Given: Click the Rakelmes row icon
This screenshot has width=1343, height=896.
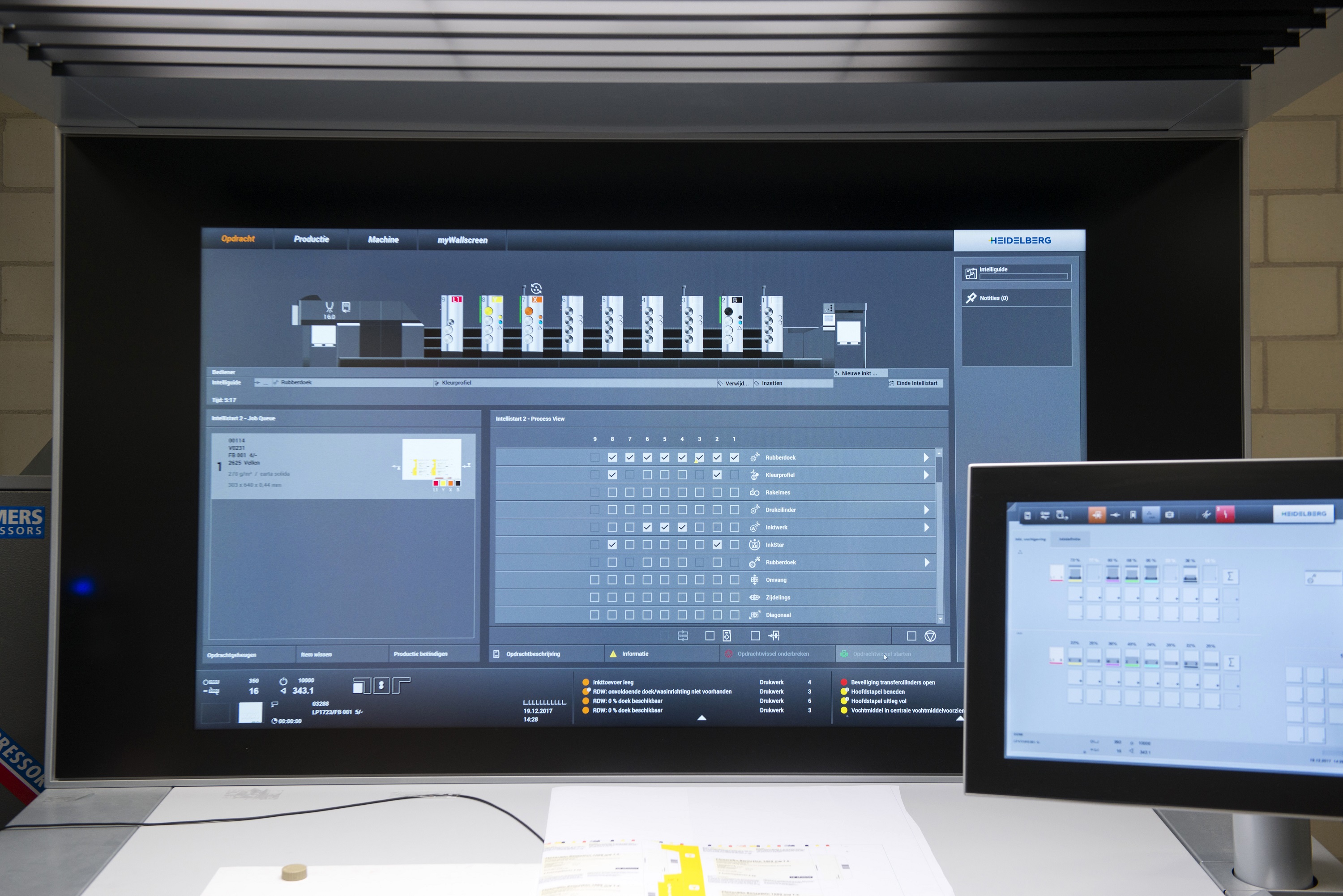Looking at the screenshot, I should click(754, 492).
